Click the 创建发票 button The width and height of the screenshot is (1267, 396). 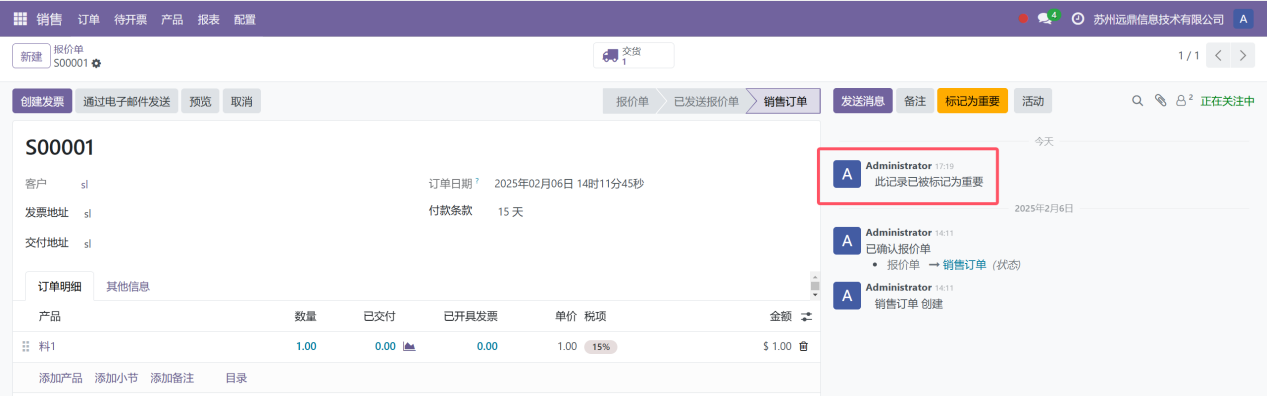click(42, 101)
